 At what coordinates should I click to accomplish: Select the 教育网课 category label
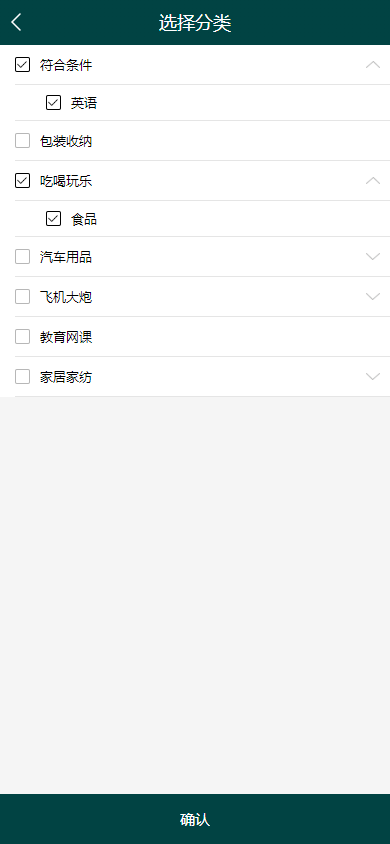pos(66,337)
